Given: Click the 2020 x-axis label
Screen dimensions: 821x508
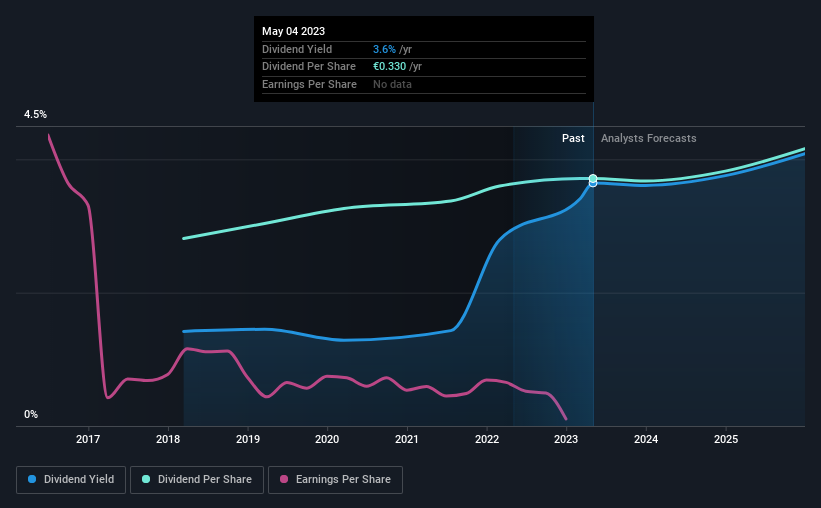Looking at the screenshot, I should click(327, 439).
